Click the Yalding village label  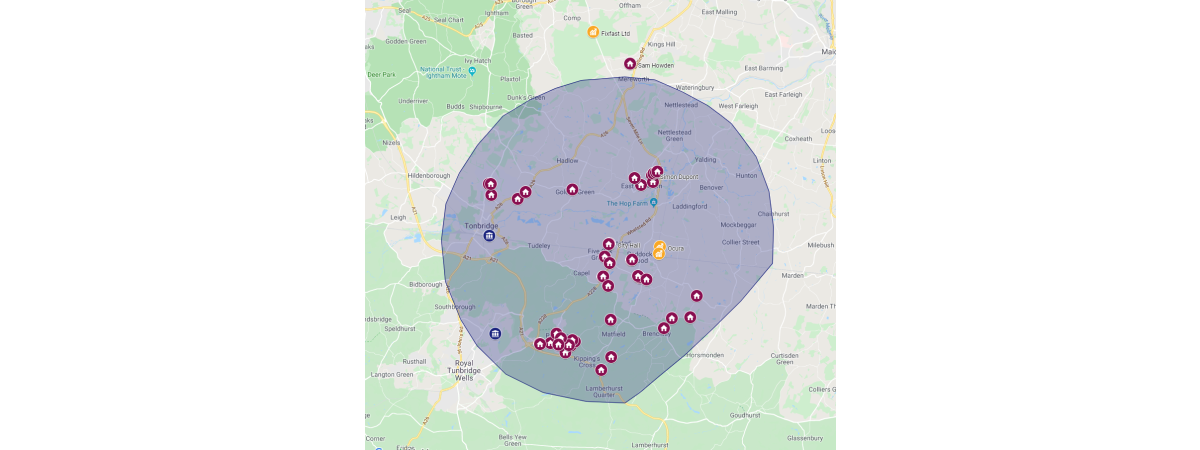(705, 159)
